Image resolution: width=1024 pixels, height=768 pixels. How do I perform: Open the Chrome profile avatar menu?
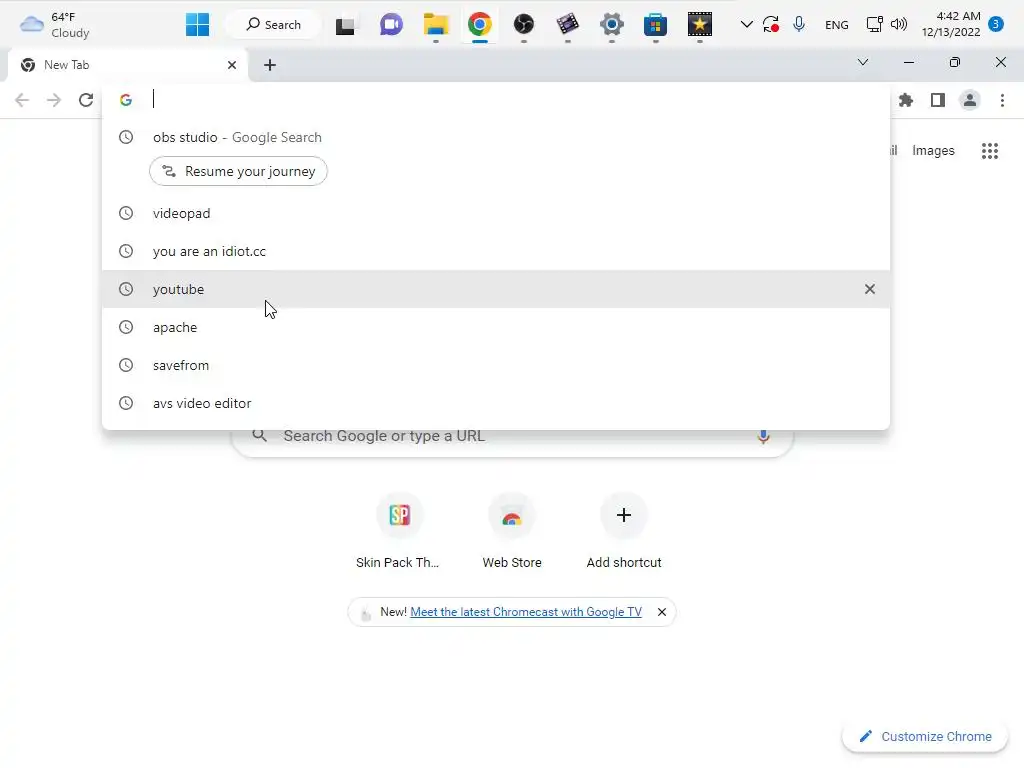970,100
